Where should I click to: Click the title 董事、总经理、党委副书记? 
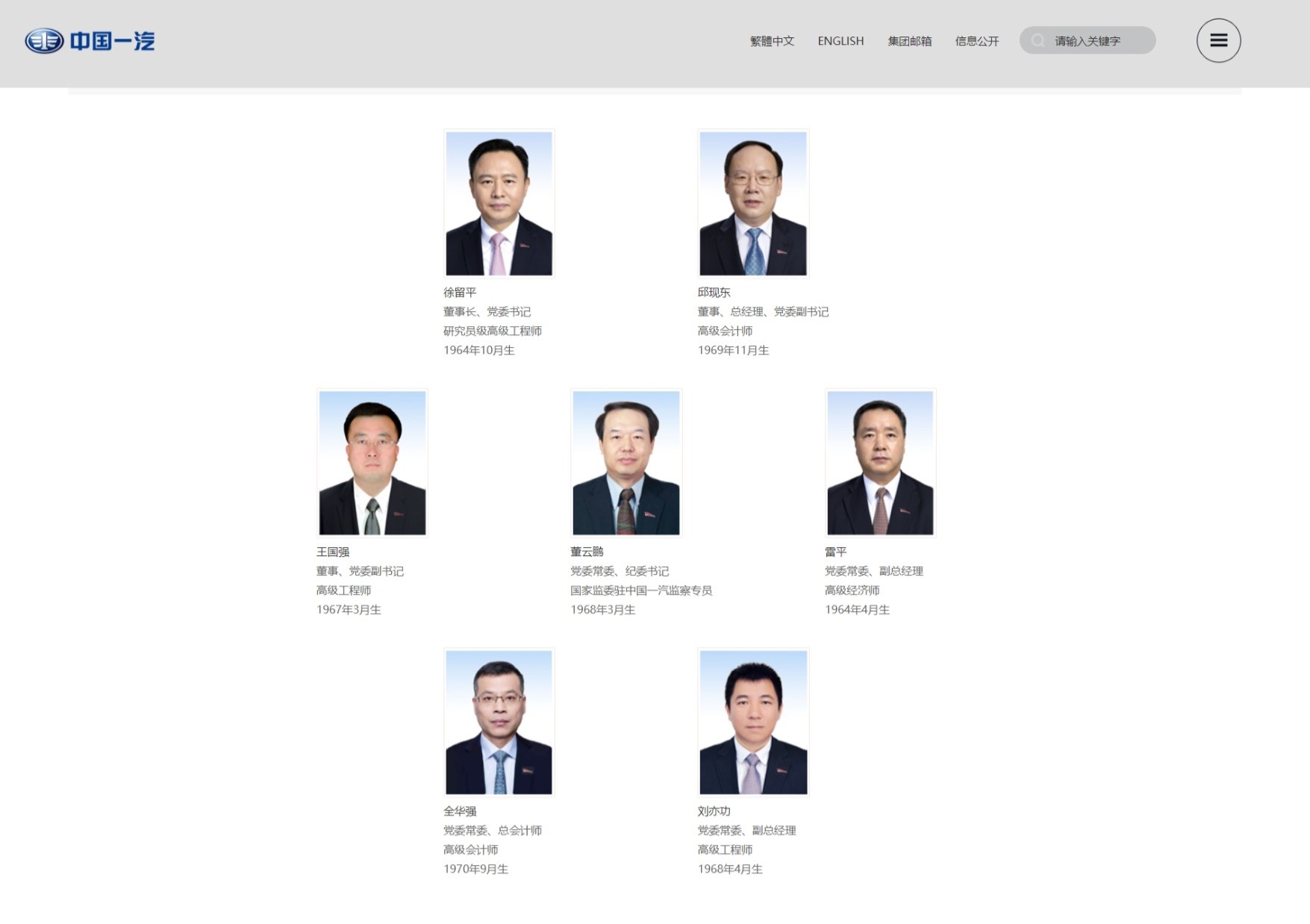click(763, 312)
